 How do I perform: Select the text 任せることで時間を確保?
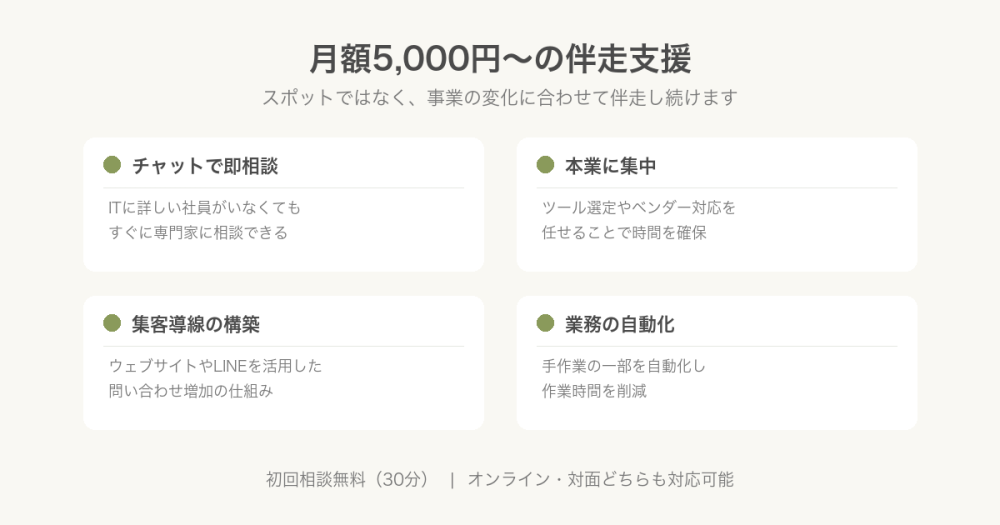pyautogui.click(x=624, y=233)
